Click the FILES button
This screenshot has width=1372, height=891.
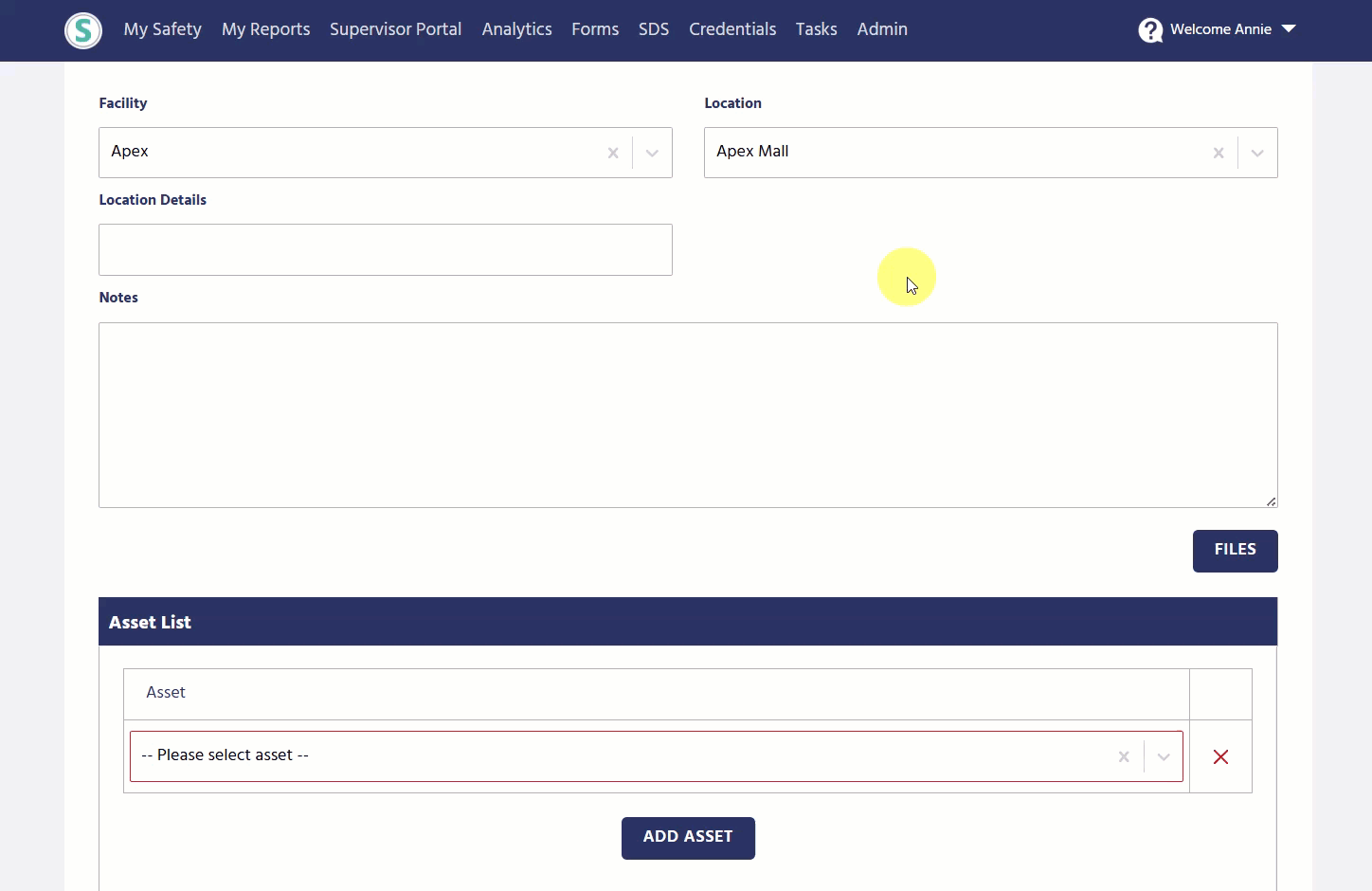click(1235, 551)
